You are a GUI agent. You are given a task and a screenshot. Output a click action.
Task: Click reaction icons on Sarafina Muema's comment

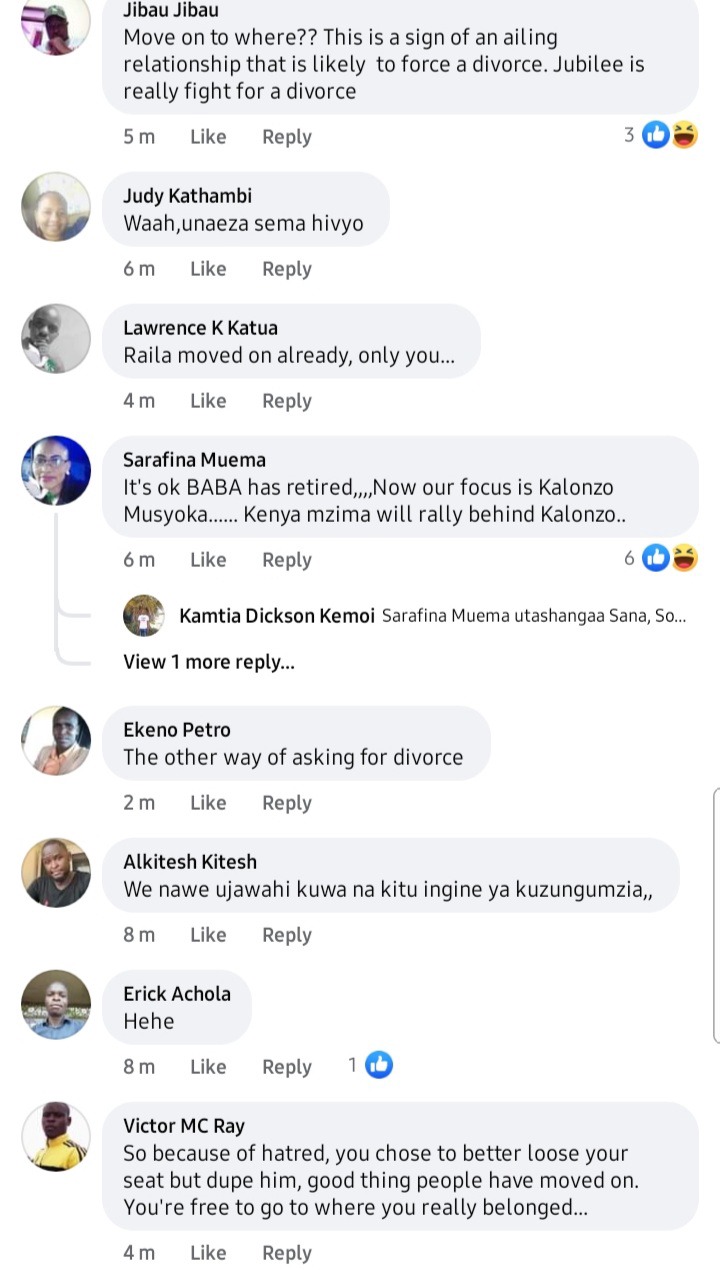(x=669, y=558)
